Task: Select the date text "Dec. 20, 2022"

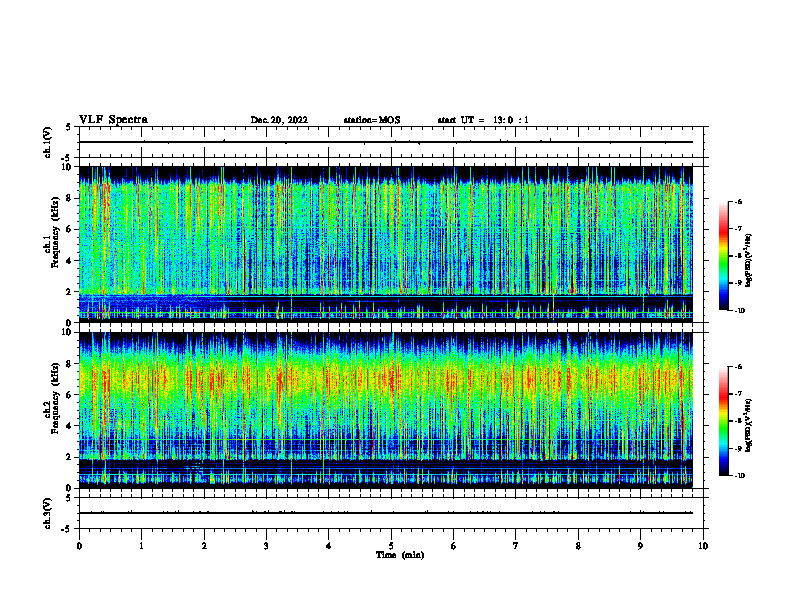Action: point(279,120)
